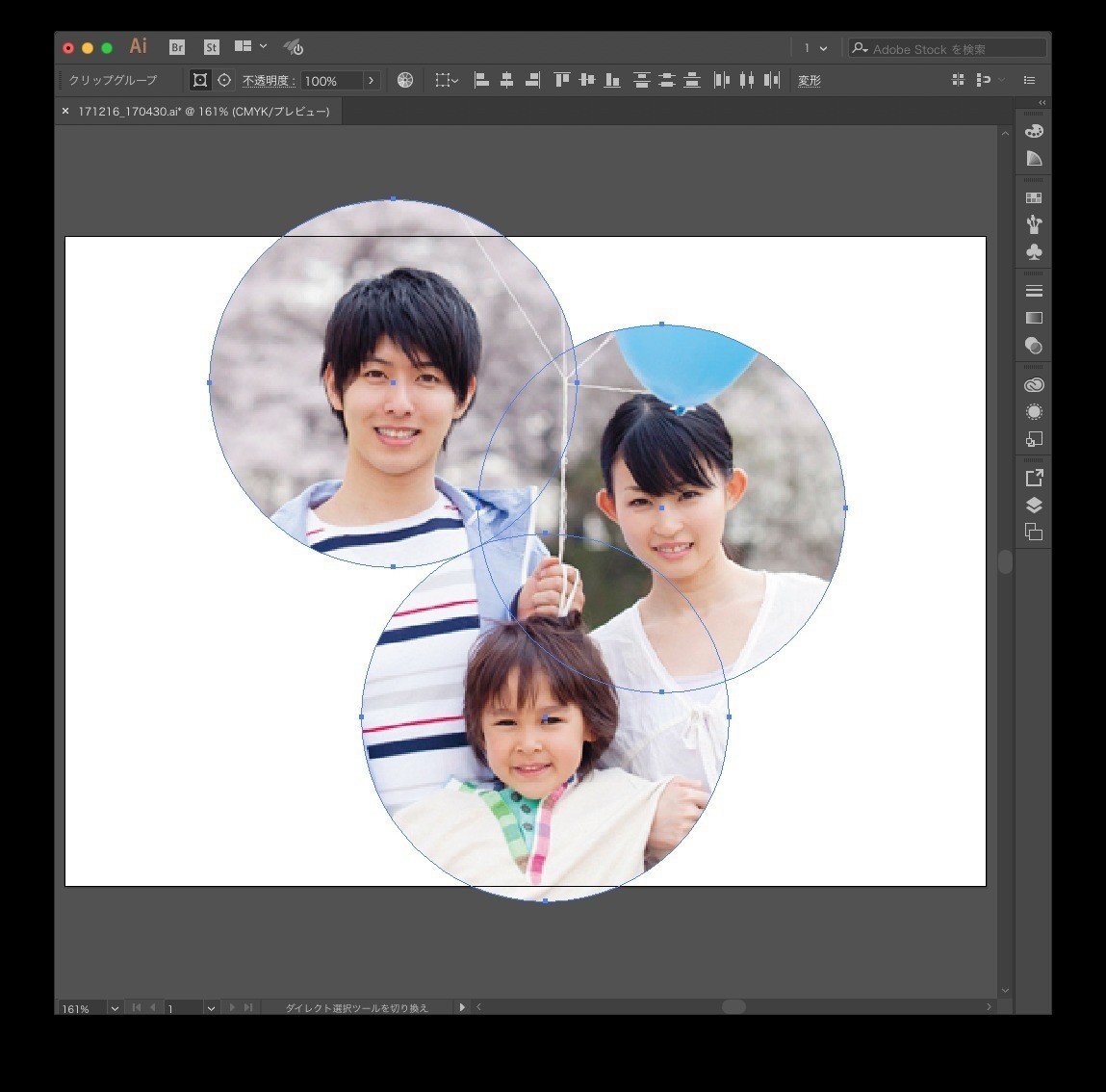Screen dimensions: 1106x1092
Task: Open the Layers panel
Action: tap(1033, 504)
